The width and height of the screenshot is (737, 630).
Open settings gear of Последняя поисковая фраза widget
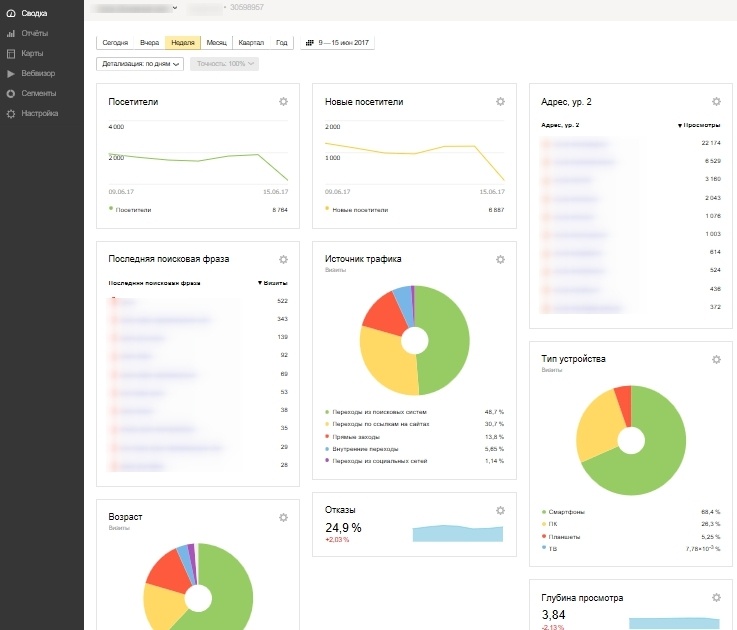(x=283, y=260)
